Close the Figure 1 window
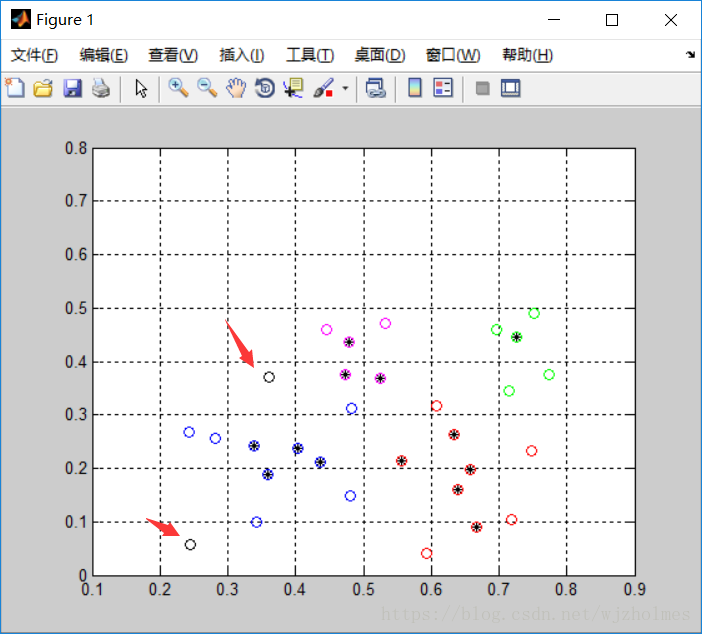Screen dimensions: 702x634 tap(671, 20)
